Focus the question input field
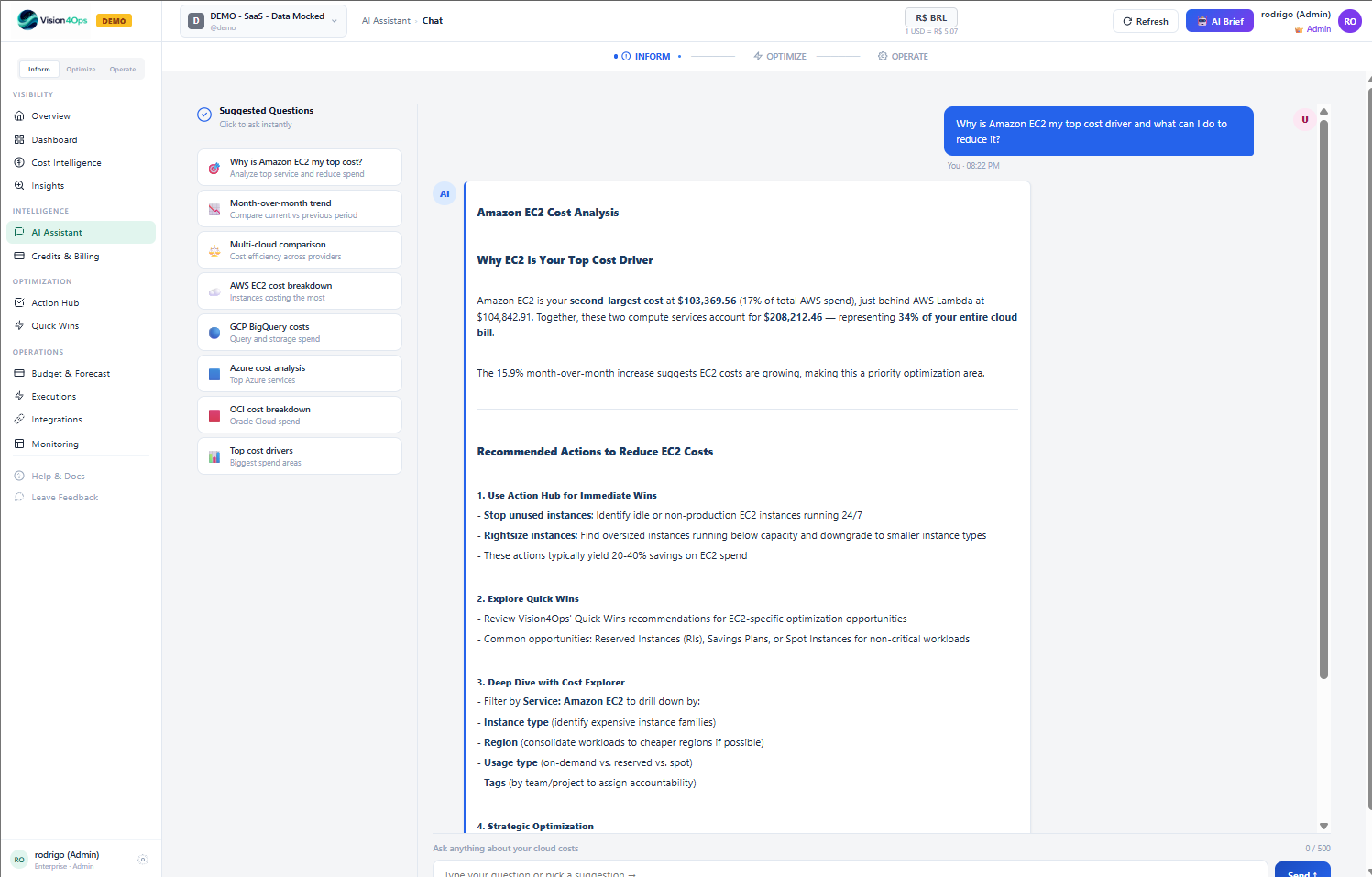Viewport: 1372px width, 877px height. click(850, 869)
